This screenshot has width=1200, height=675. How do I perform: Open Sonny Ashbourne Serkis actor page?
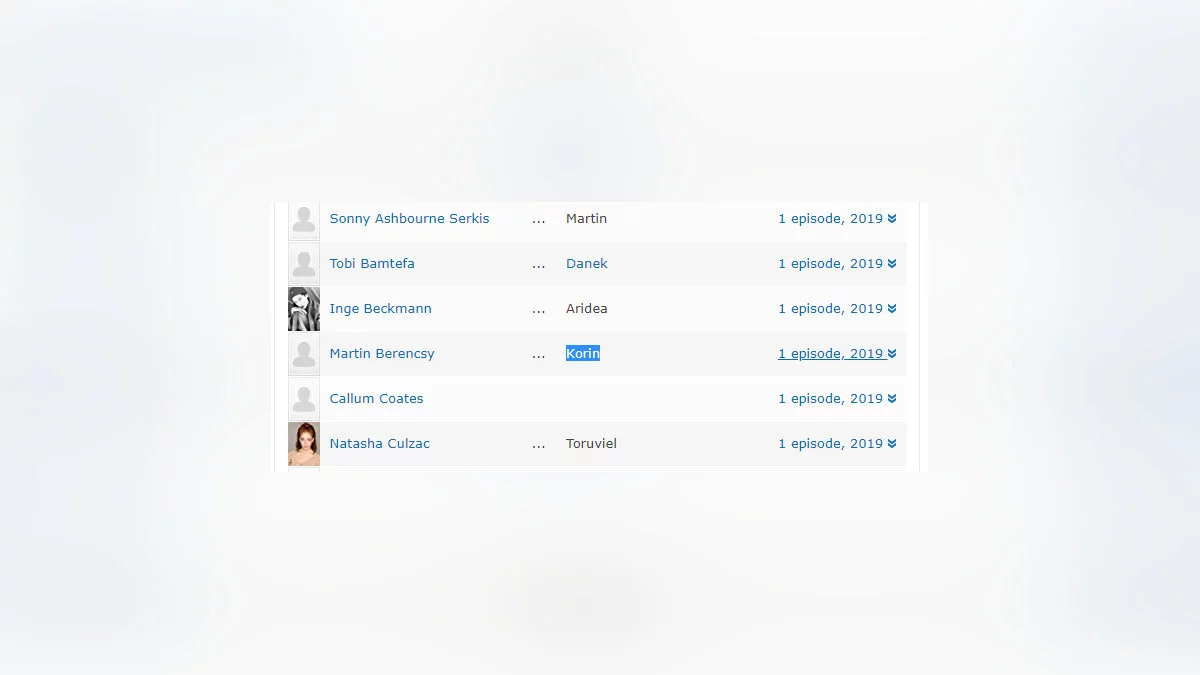(409, 219)
